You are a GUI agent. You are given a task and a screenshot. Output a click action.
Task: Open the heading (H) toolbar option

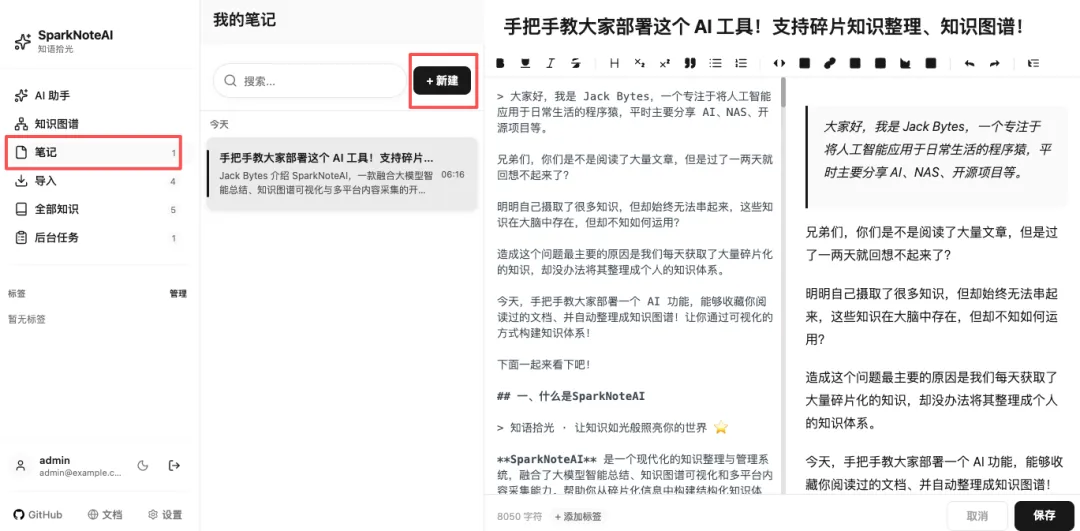click(x=614, y=63)
